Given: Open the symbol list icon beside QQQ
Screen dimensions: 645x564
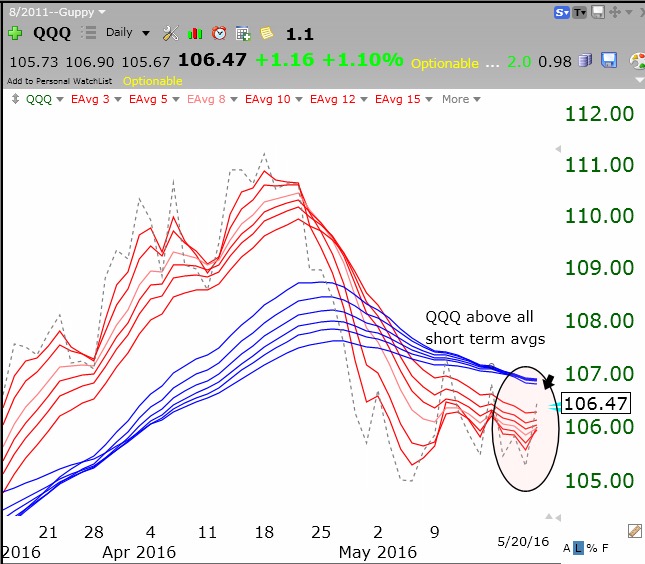Looking at the screenshot, I should (88, 32).
